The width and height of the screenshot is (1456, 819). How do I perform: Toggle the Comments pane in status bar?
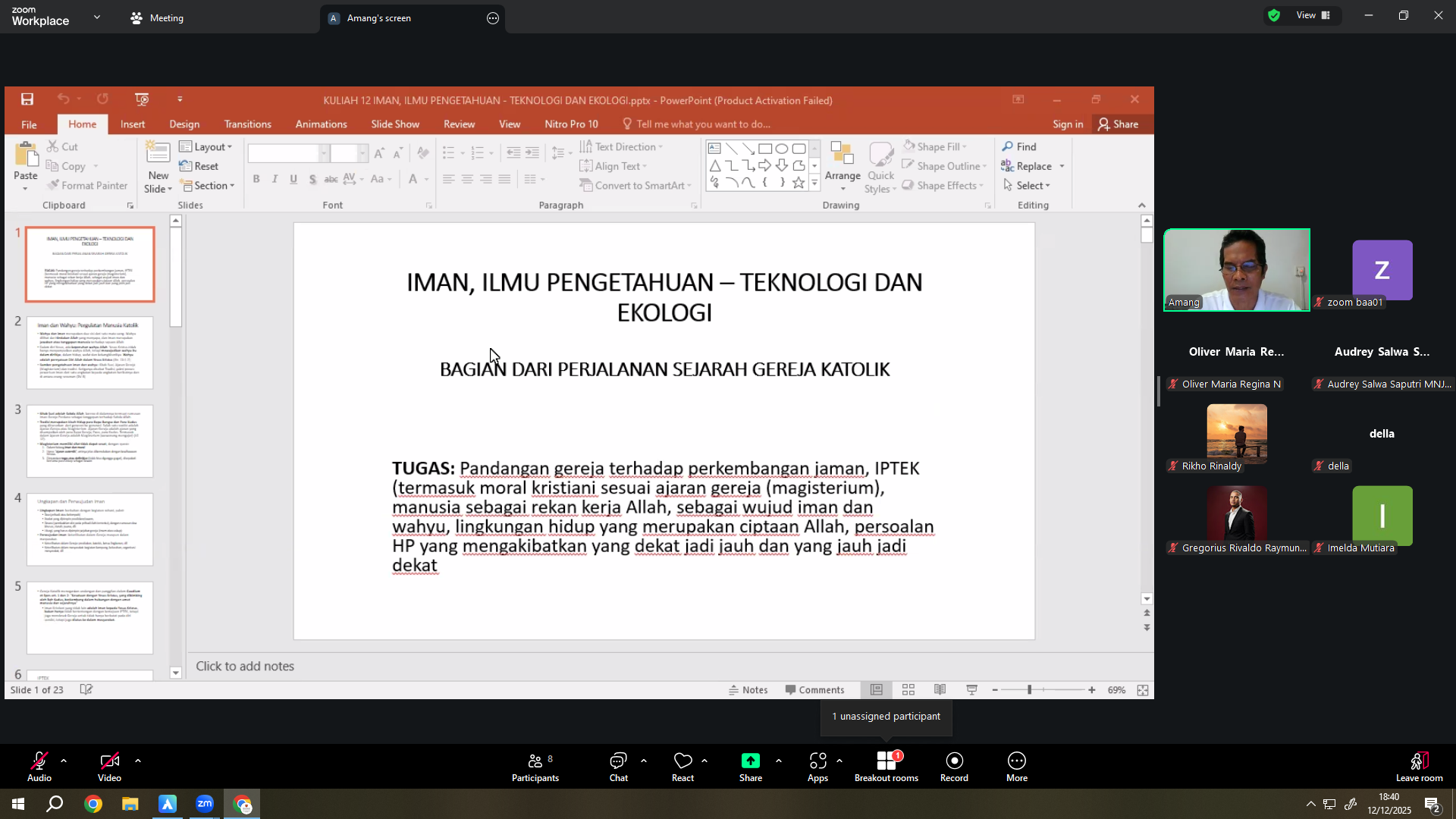coord(814,690)
